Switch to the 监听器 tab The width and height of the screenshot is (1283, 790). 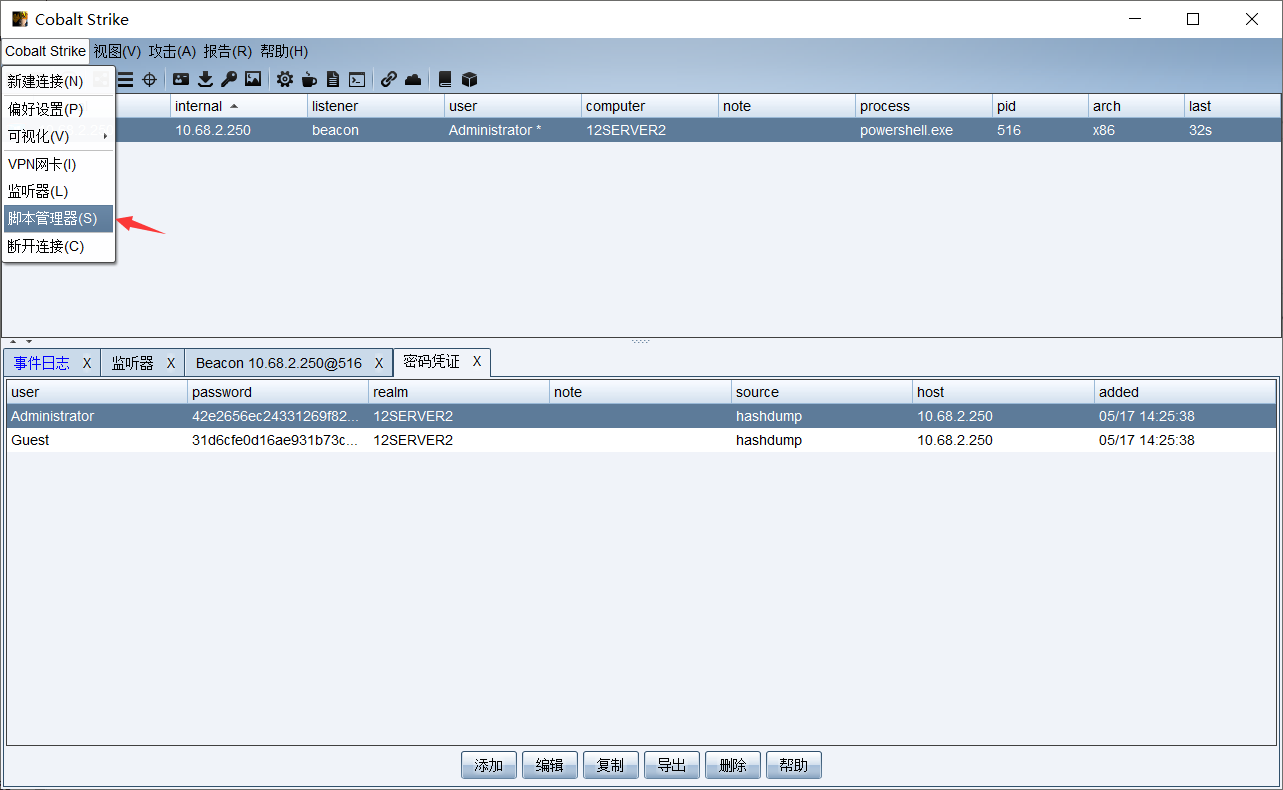133,363
